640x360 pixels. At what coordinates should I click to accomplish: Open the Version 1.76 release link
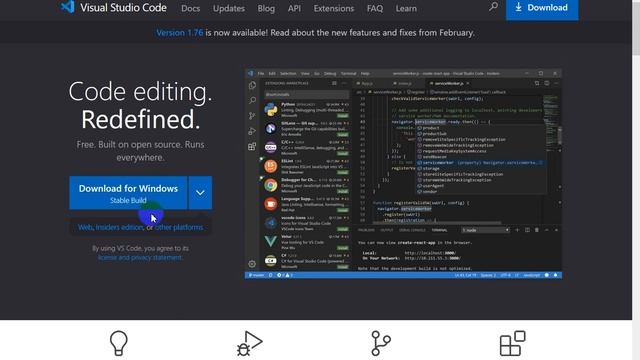tap(180, 33)
